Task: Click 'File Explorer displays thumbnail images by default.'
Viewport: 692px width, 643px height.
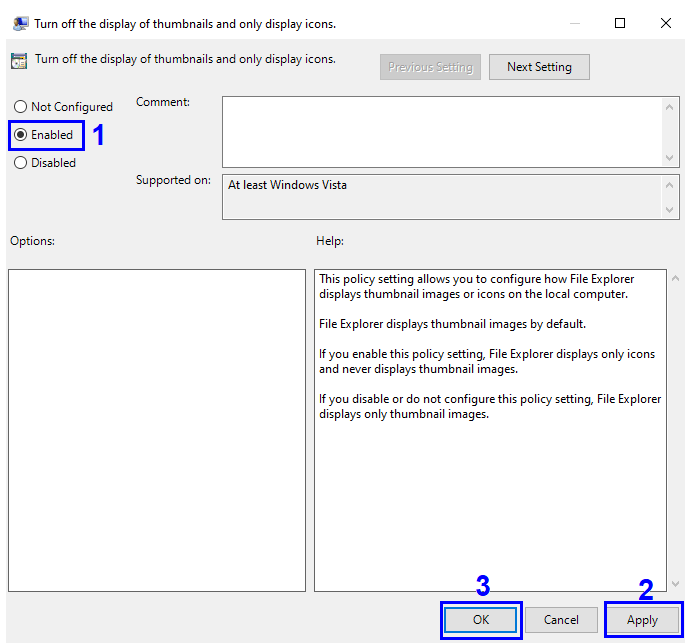Action: coord(452,324)
